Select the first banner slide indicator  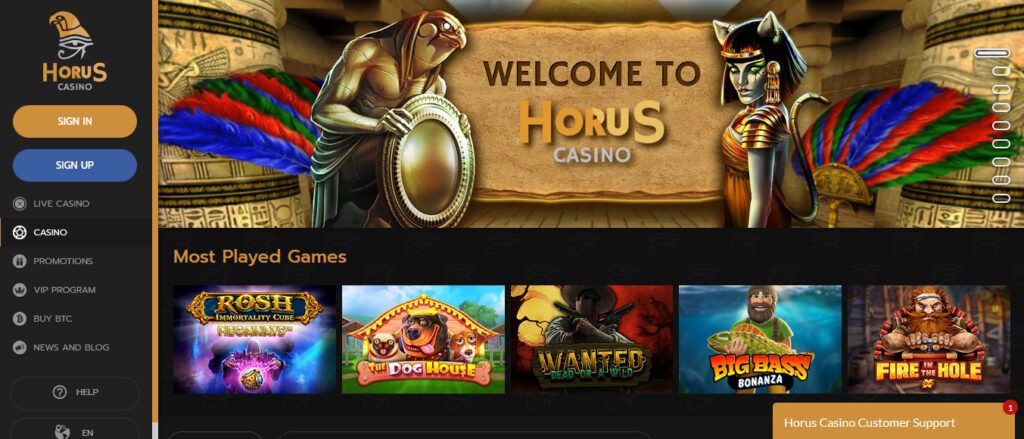993,54
